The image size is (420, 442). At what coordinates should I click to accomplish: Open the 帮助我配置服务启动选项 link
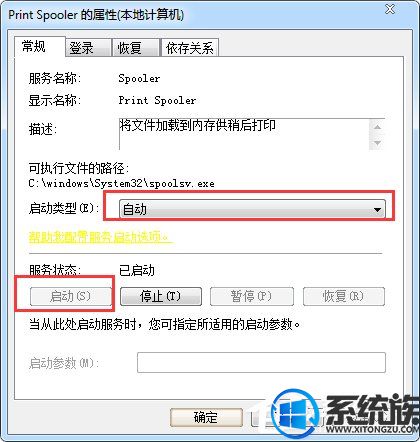click(100, 237)
